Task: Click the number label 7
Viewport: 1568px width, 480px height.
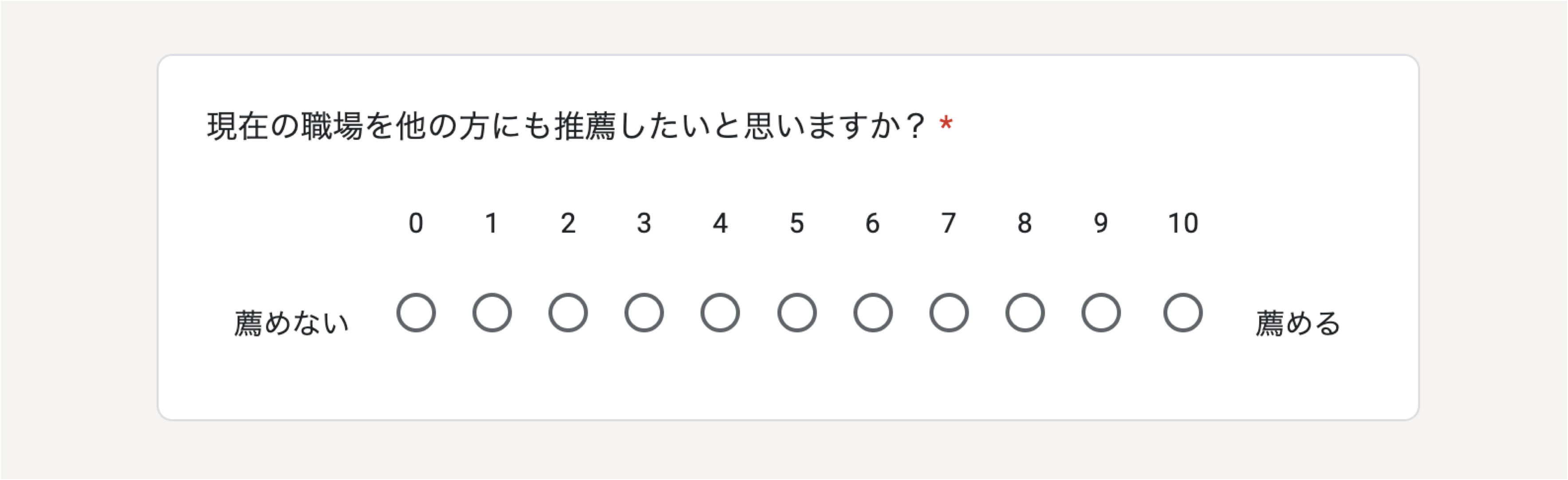Action: click(949, 223)
